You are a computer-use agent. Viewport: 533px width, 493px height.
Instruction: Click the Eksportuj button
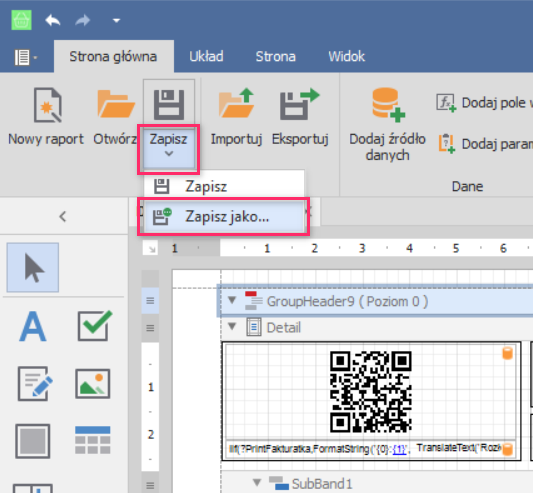click(x=300, y=117)
